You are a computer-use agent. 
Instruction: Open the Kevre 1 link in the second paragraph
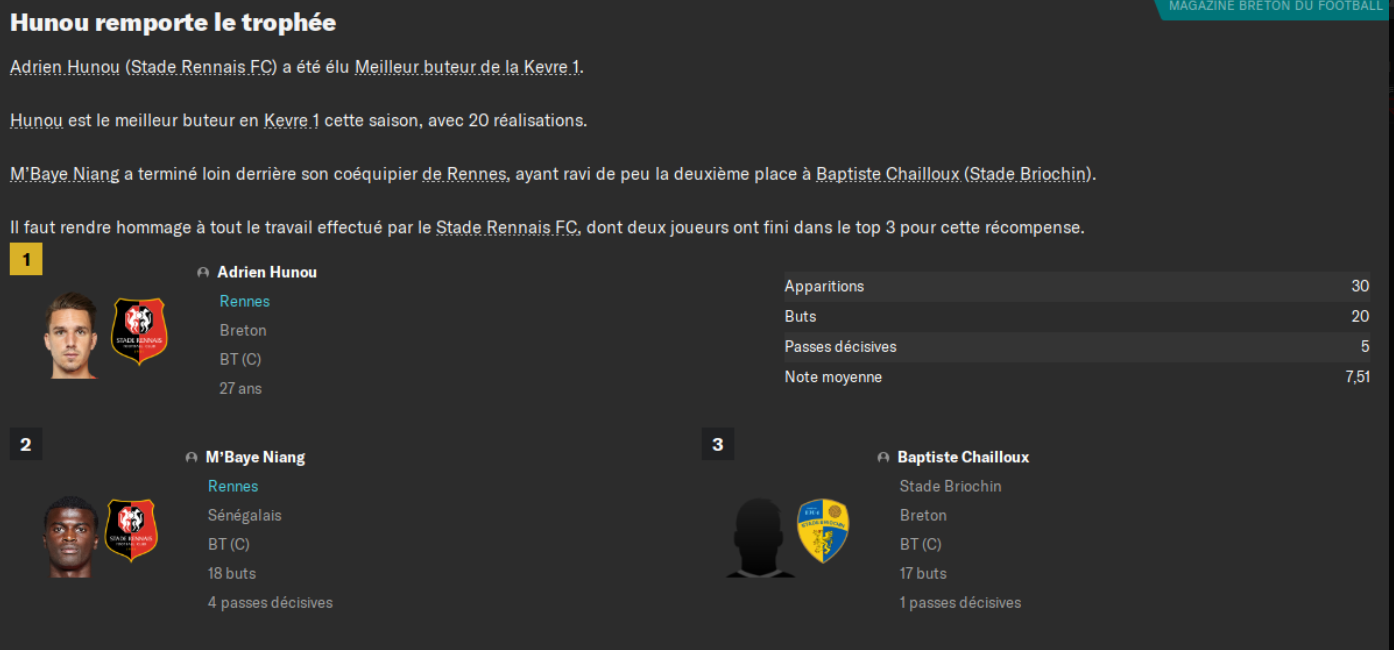(292, 121)
